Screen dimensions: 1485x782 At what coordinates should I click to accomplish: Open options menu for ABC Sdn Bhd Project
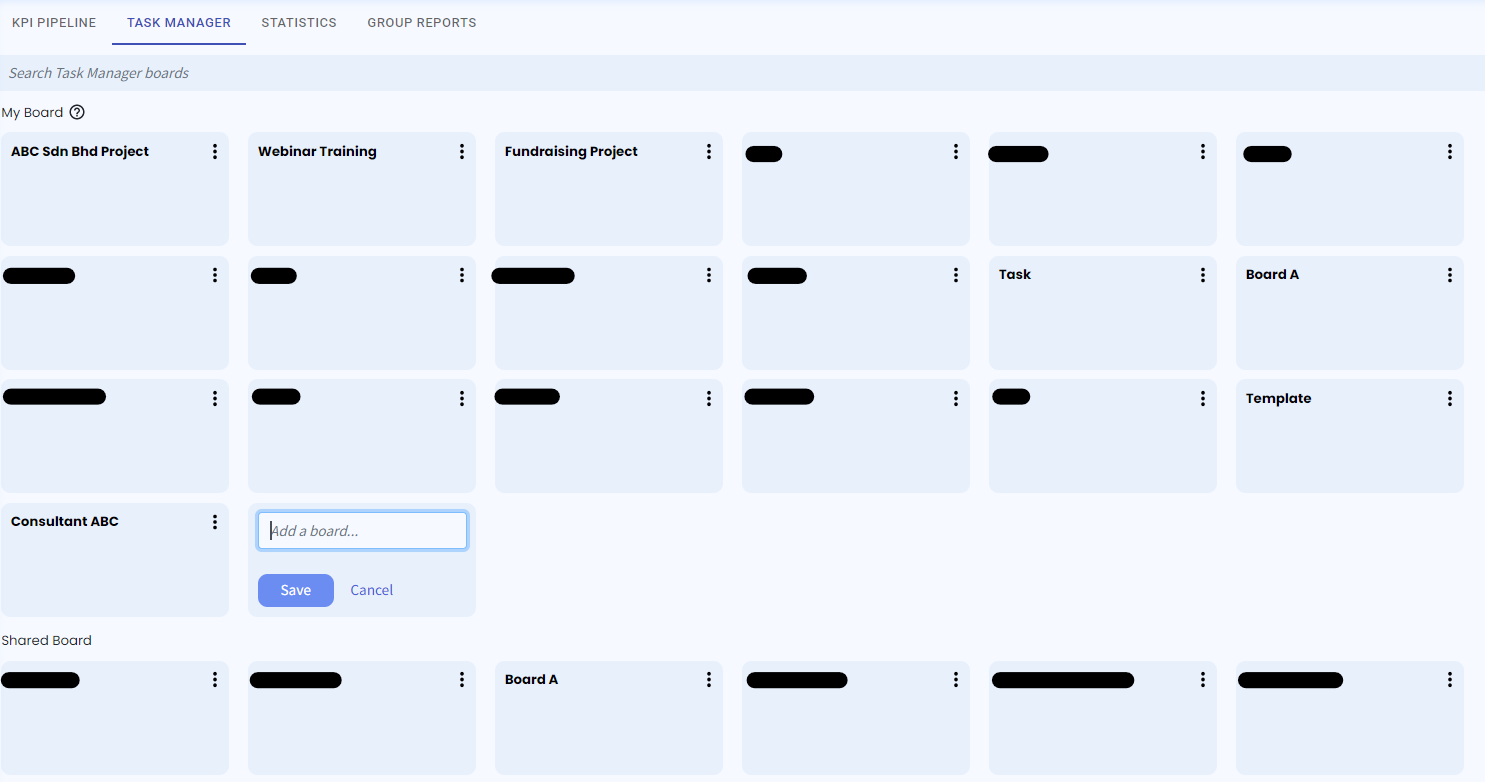(x=215, y=152)
